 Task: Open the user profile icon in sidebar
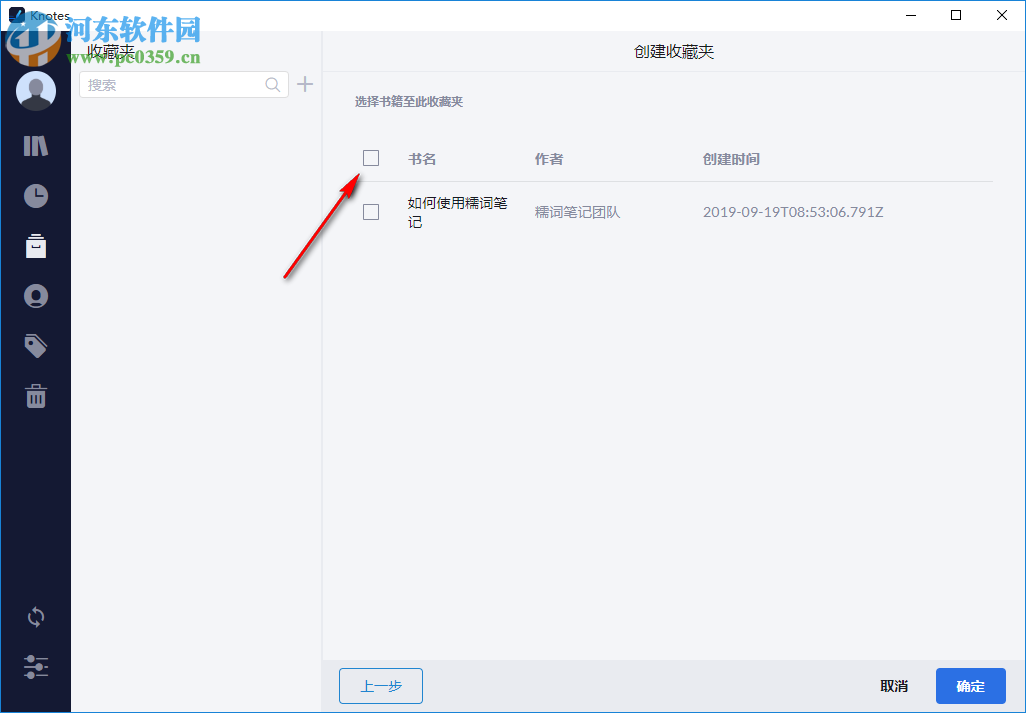pyautogui.click(x=36, y=90)
